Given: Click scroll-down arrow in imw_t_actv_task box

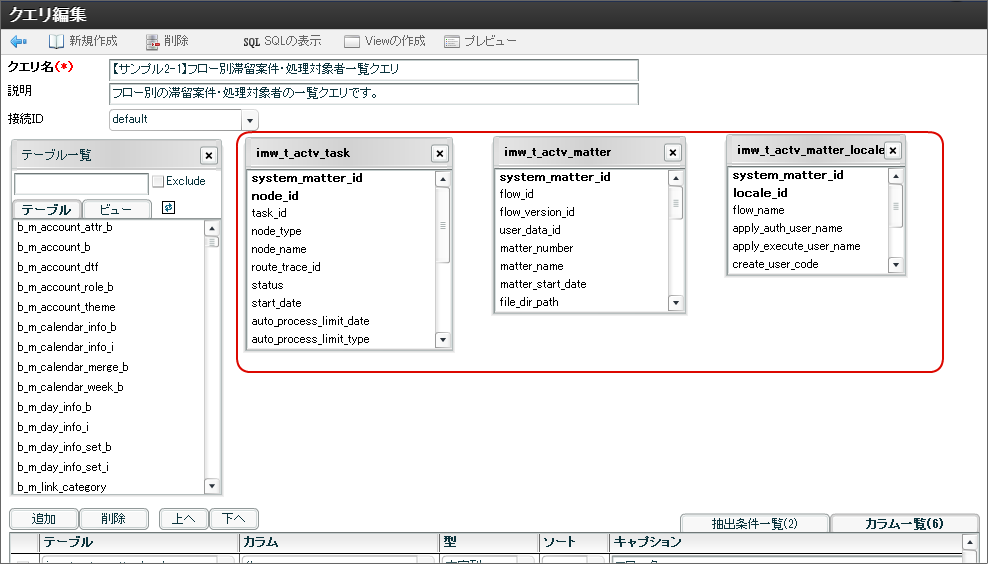Looking at the screenshot, I should (443, 340).
